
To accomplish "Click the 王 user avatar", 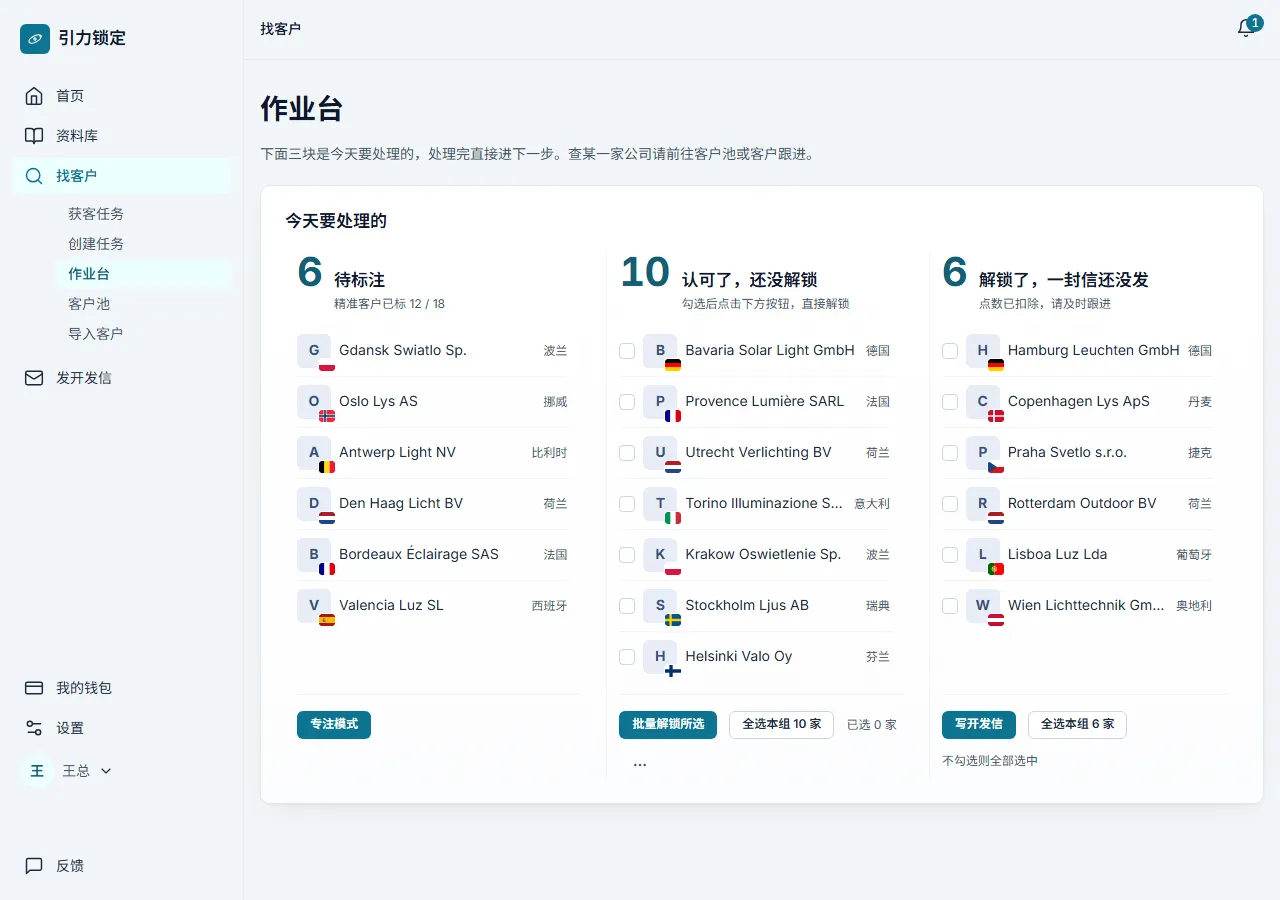I will 37,771.
